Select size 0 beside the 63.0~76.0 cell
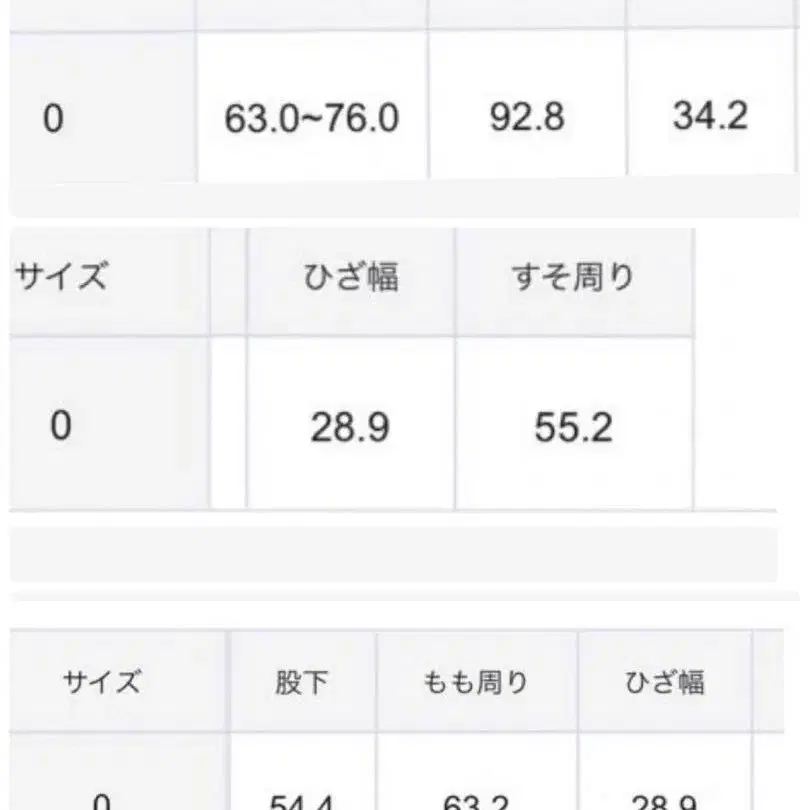Screen dimensions: 810x810 coord(53,119)
